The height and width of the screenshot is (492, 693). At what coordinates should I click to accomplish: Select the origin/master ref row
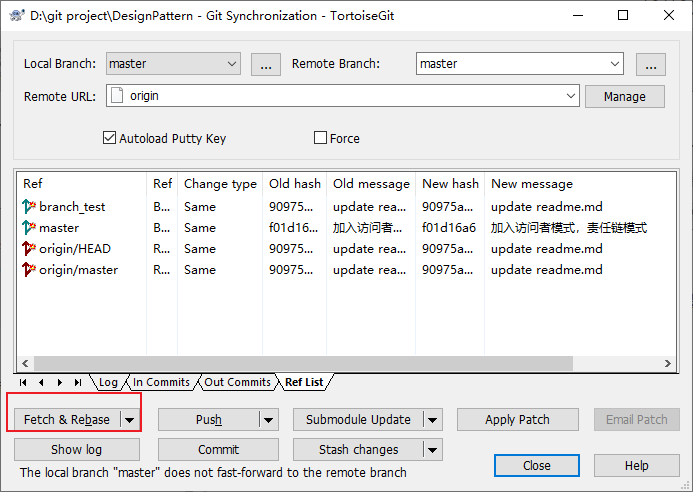tap(346, 270)
